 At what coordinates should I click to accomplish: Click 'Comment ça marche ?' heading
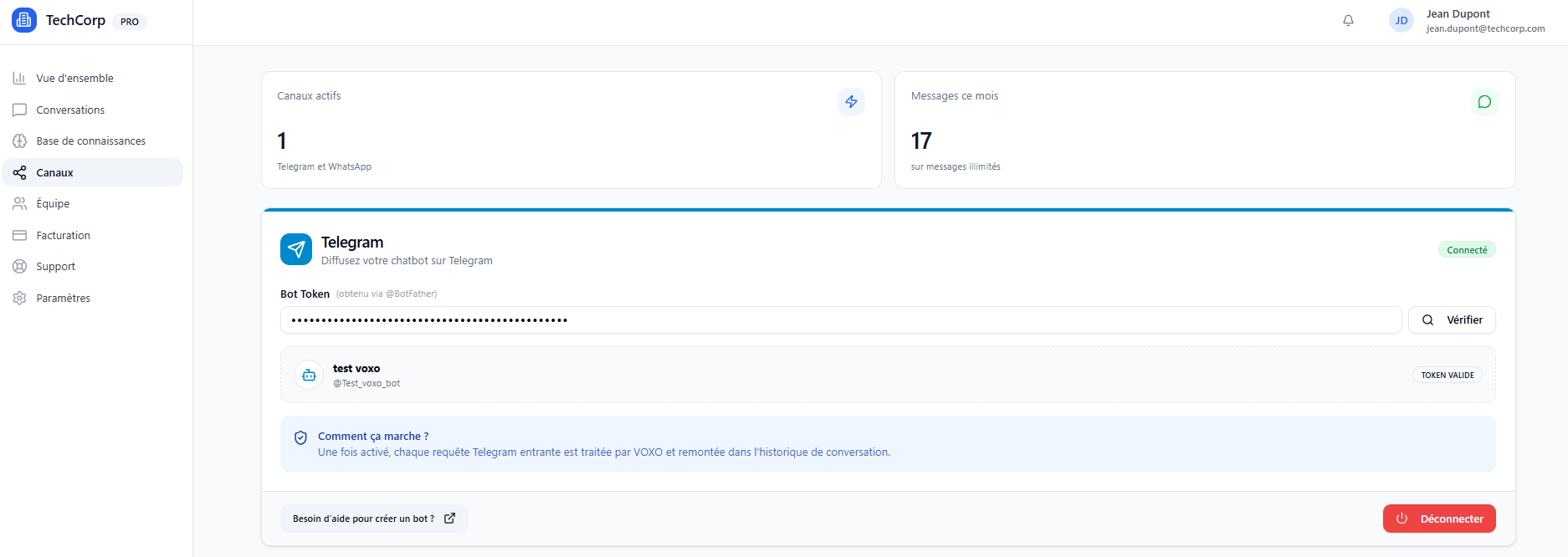point(373,437)
